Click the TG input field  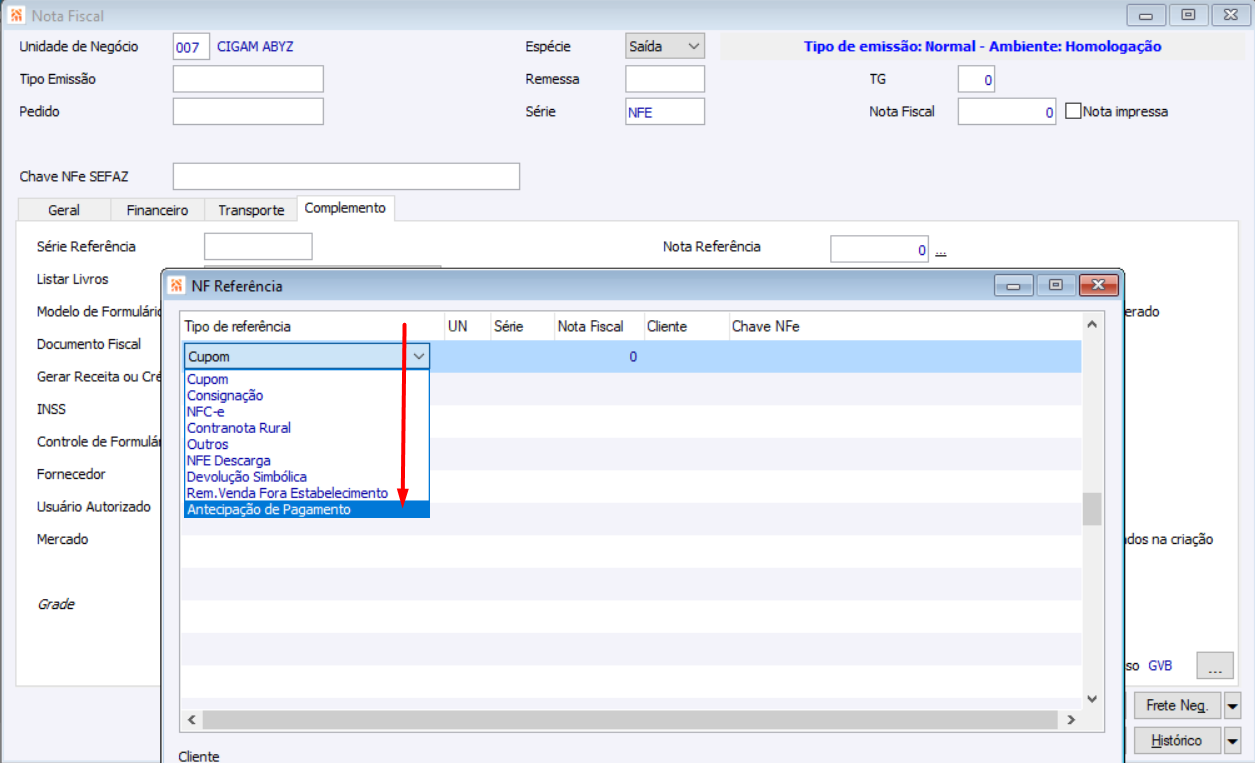tap(976, 79)
